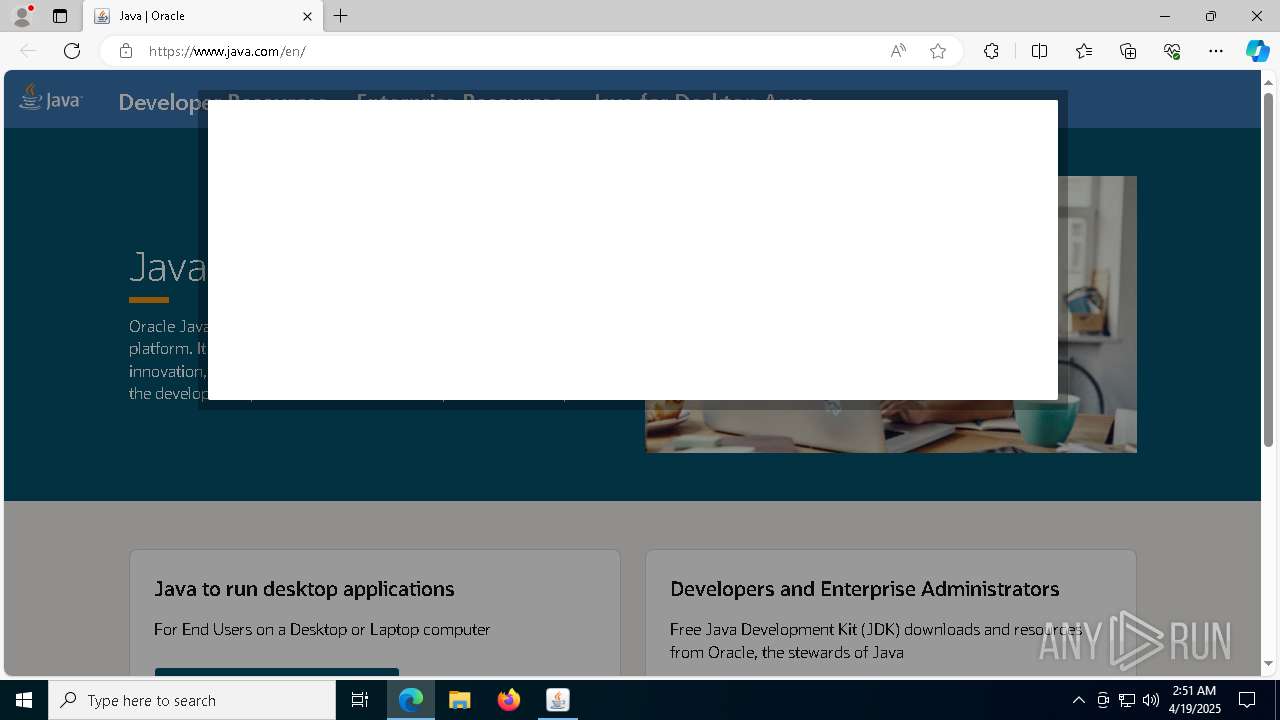Open the Collections panel
Image resolution: width=1280 pixels, height=720 pixels.
pos(1128,51)
